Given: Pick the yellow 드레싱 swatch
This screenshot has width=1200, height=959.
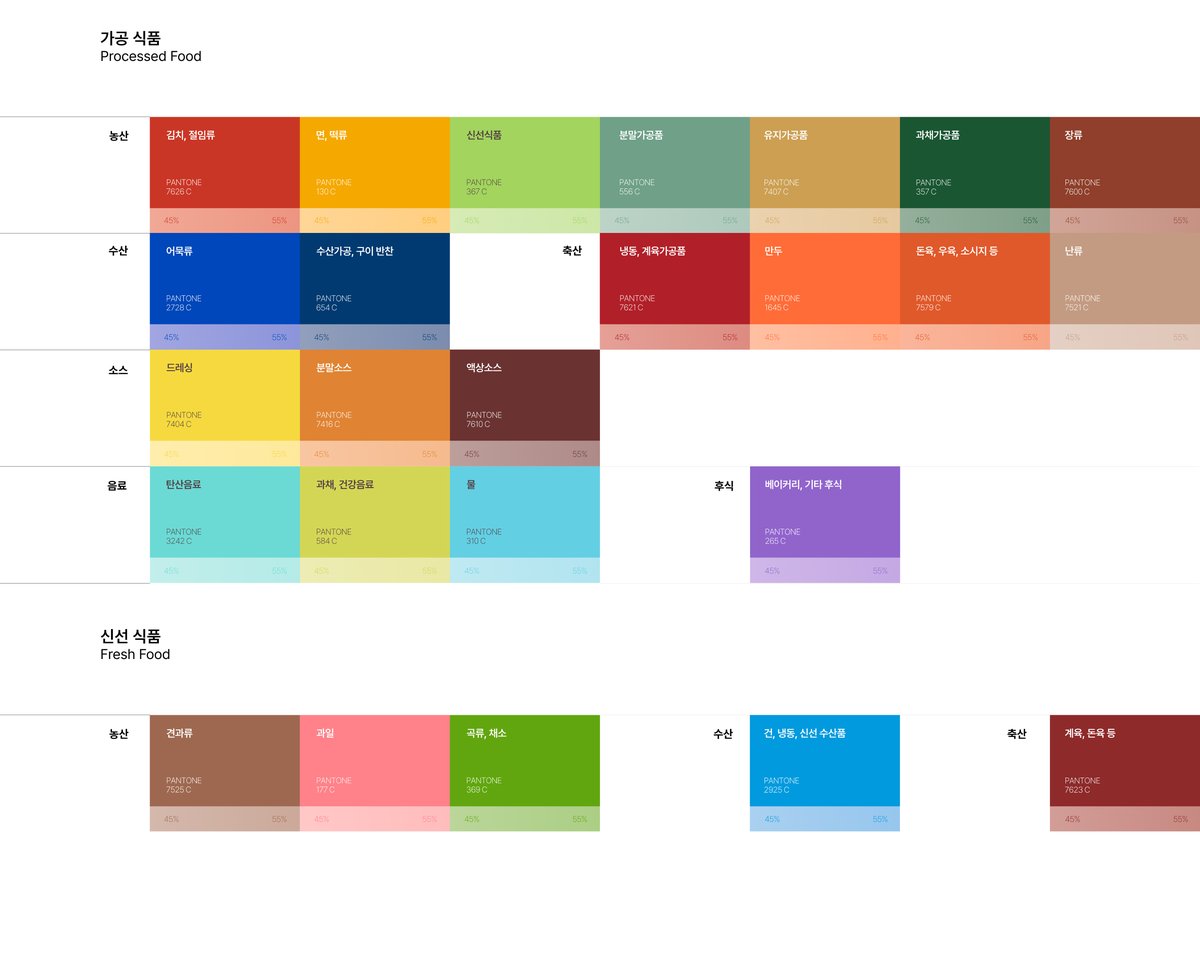Looking at the screenshot, I should (224, 395).
